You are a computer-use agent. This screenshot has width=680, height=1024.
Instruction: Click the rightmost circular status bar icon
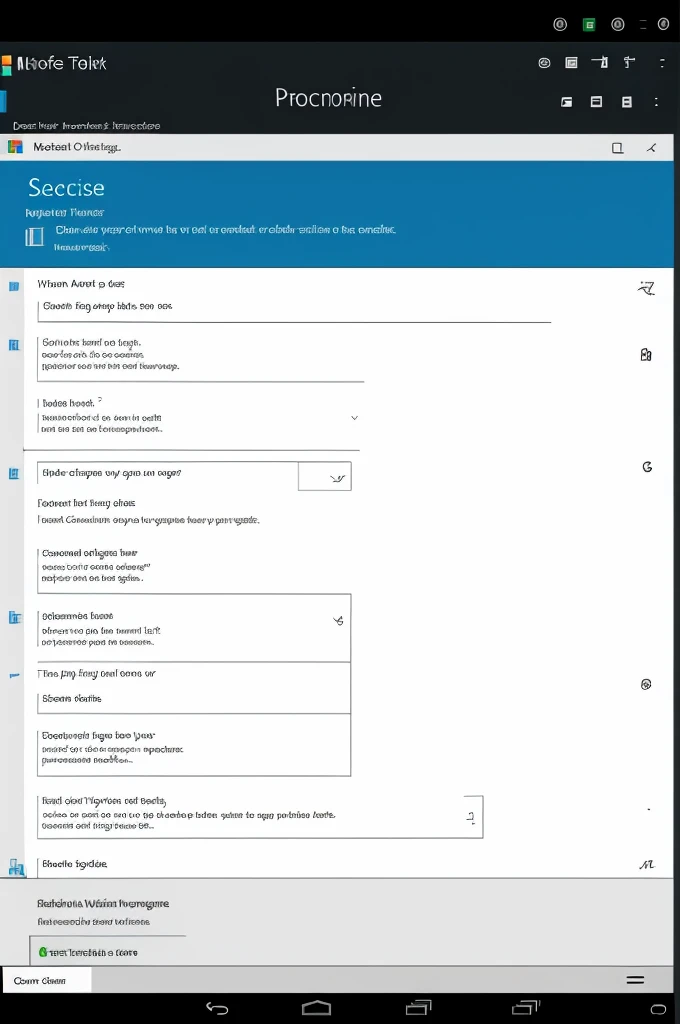[x=663, y=24]
